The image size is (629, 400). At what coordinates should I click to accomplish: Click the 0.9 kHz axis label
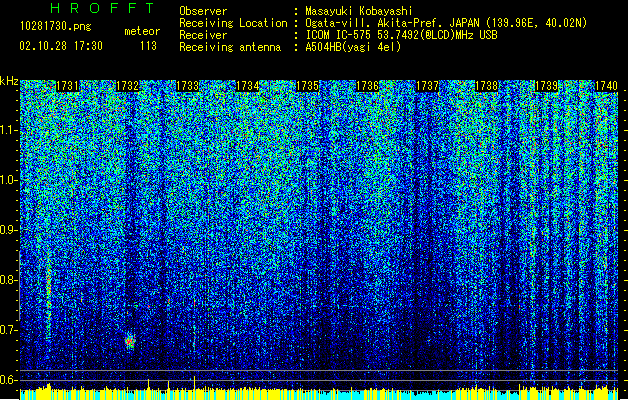coord(9,230)
